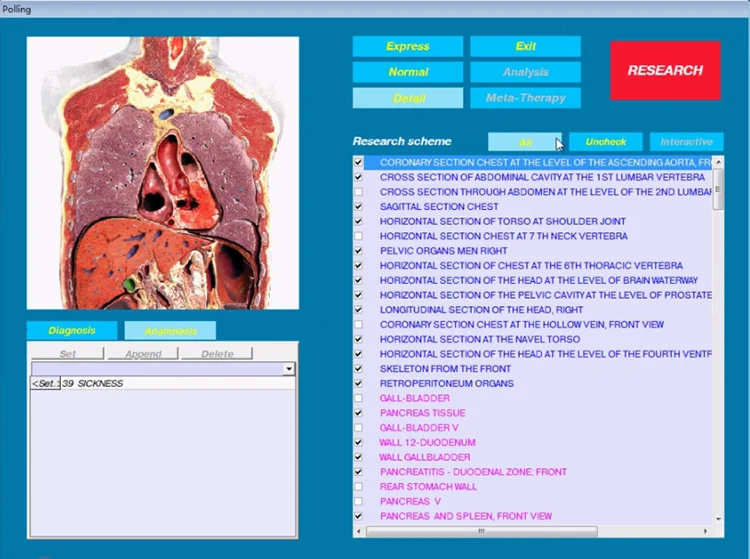
Task: Open the diagnosis combo box dropdown arrow
Action: [289, 369]
